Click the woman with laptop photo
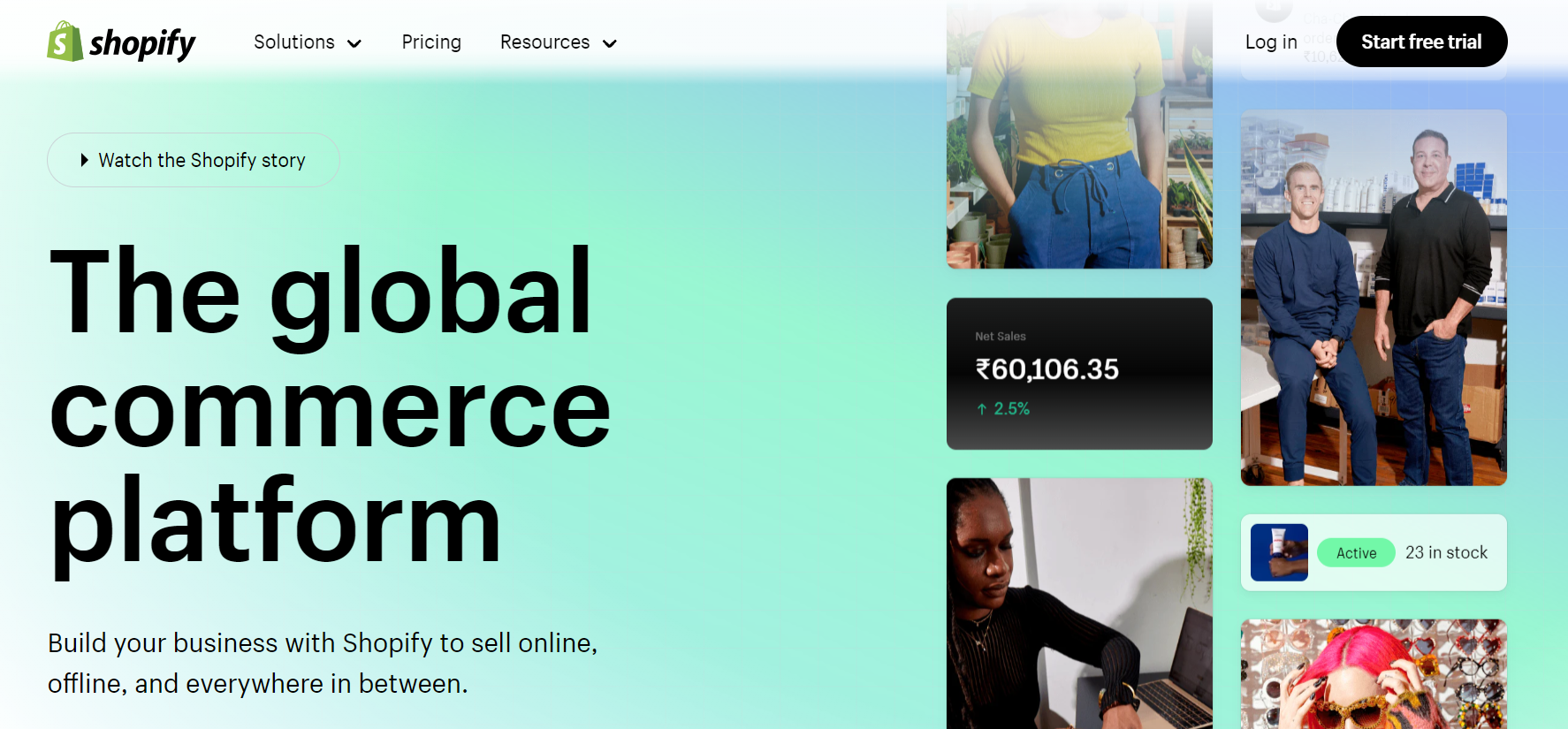 point(1079,604)
